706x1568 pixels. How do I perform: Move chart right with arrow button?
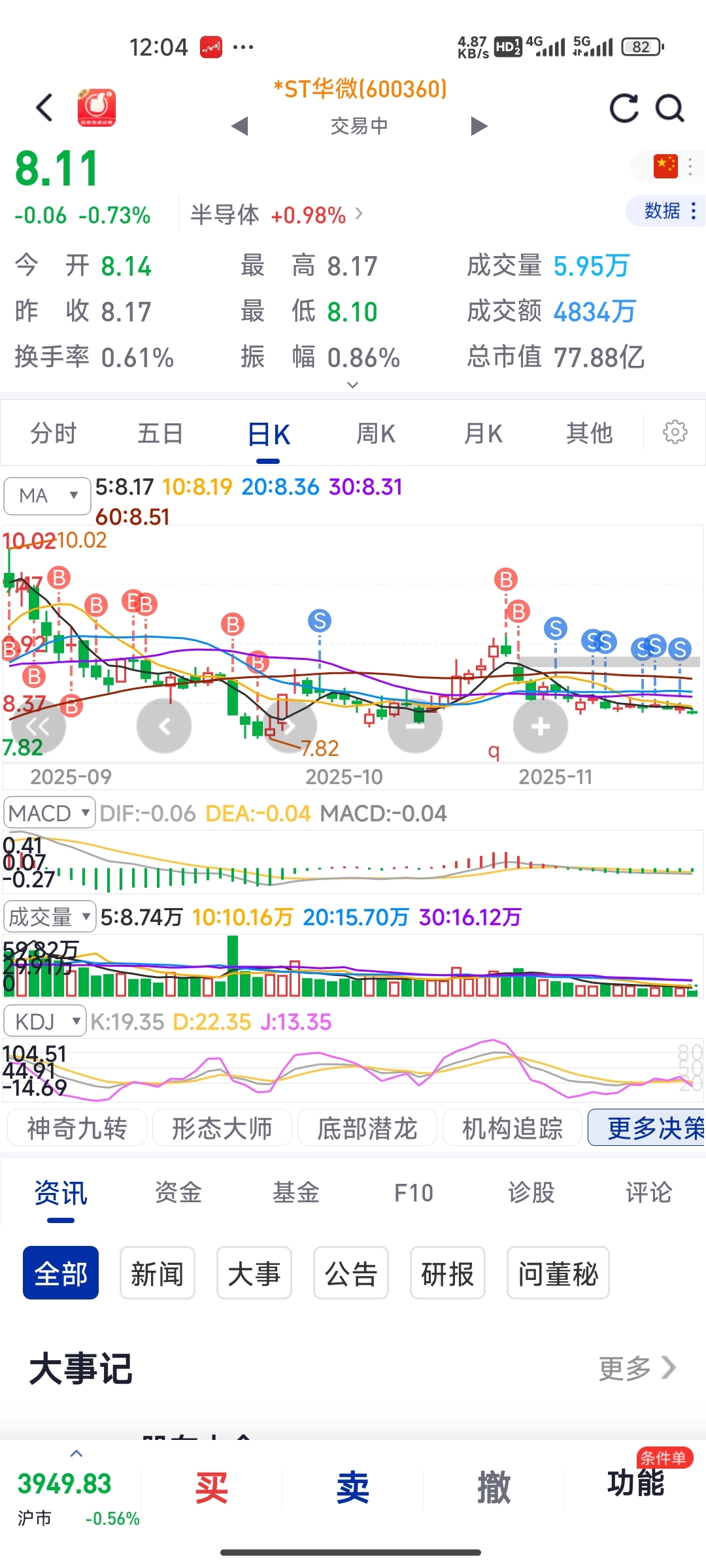coord(290,726)
